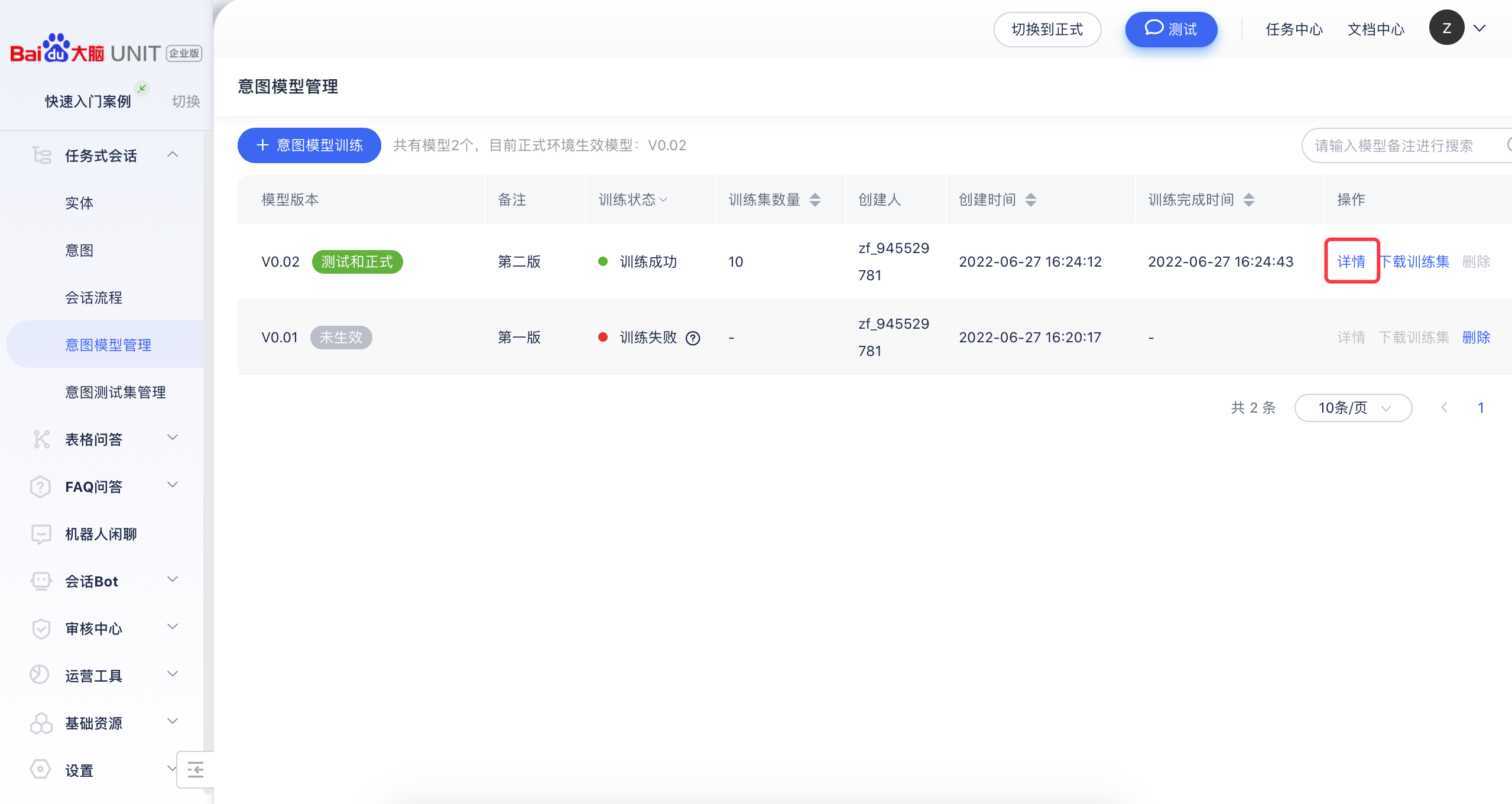The height and width of the screenshot is (804, 1512).
Task: Expand the 审核中心 section chevron
Action: (173, 627)
